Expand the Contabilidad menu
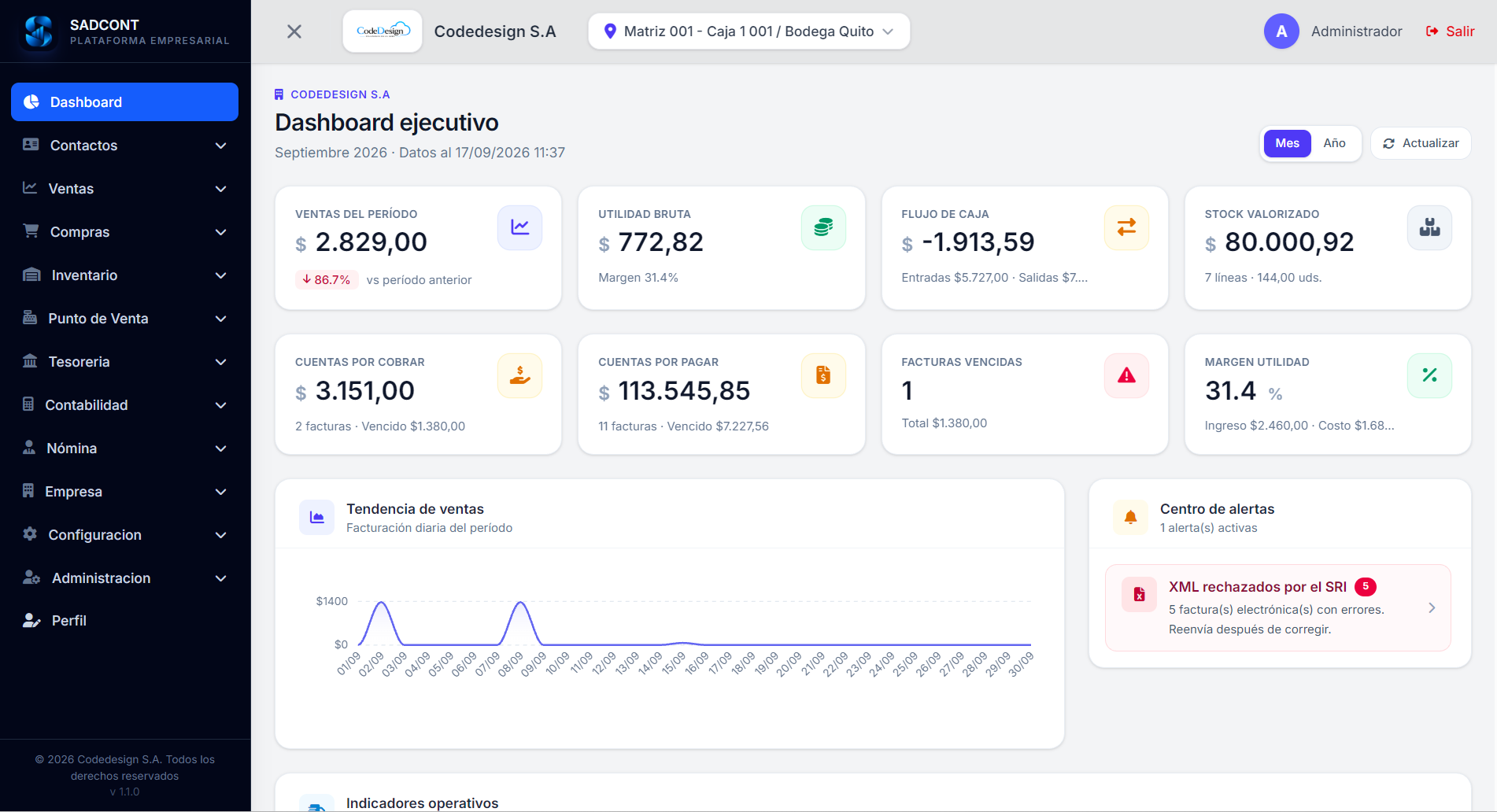 click(x=124, y=405)
